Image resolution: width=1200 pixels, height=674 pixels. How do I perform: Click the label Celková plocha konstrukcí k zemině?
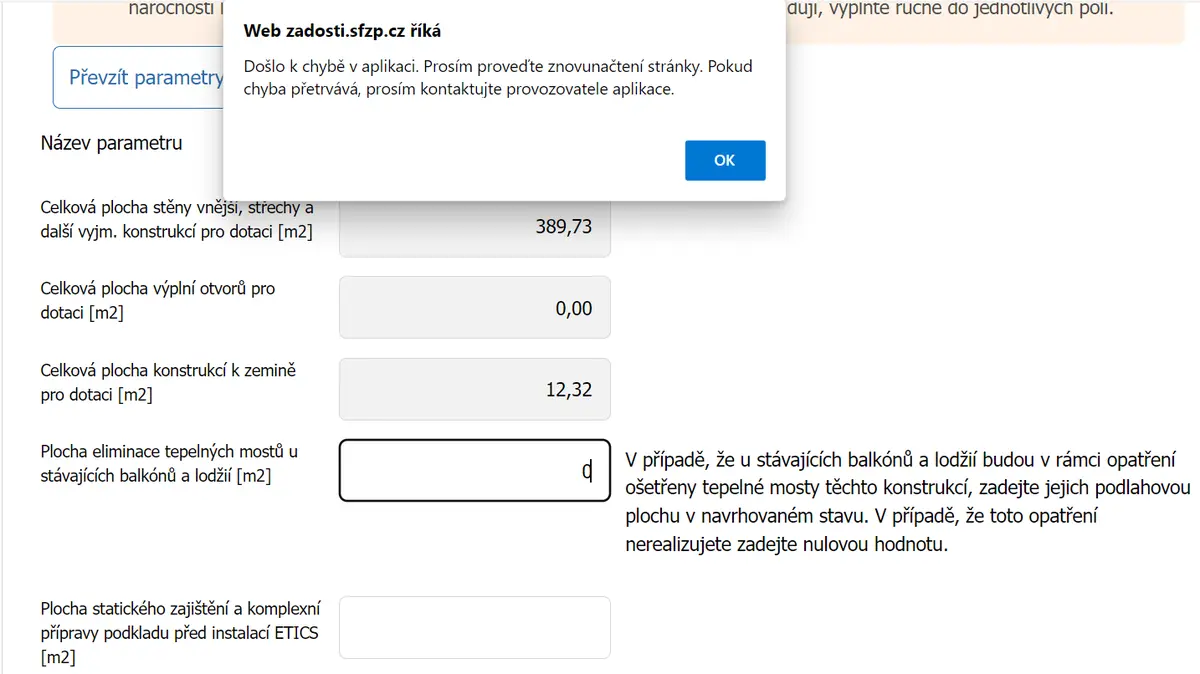[x=168, y=382]
